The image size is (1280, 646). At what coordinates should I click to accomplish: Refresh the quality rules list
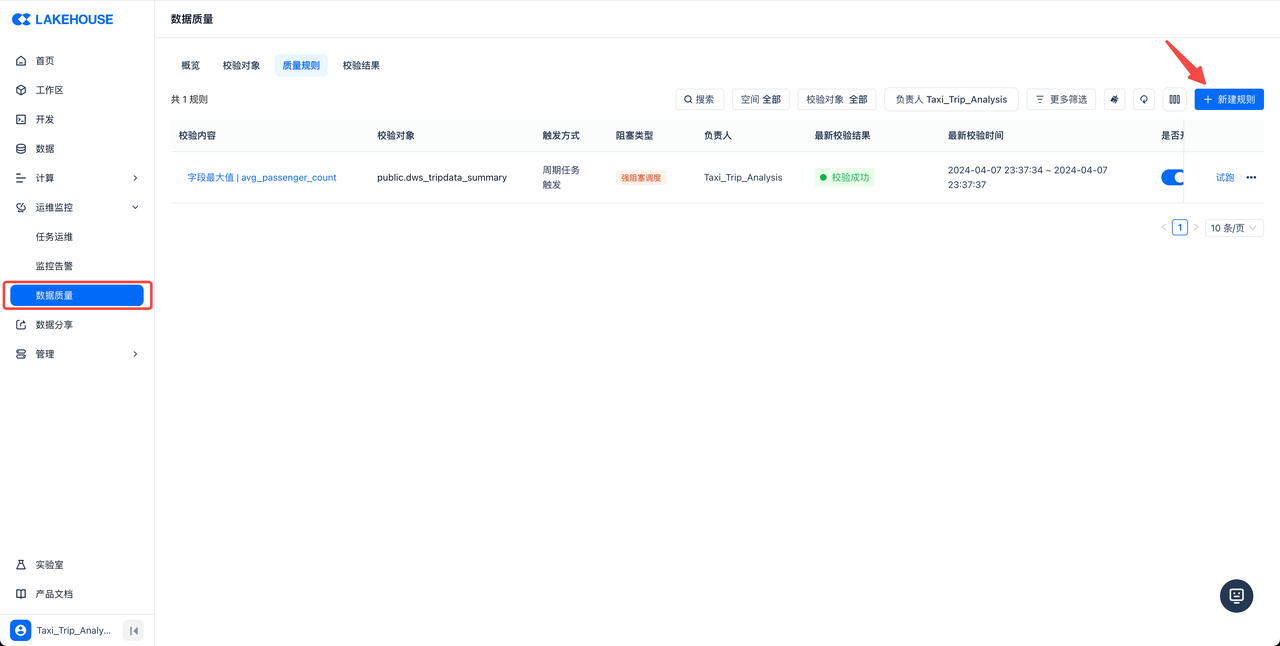click(x=1144, y=100)
